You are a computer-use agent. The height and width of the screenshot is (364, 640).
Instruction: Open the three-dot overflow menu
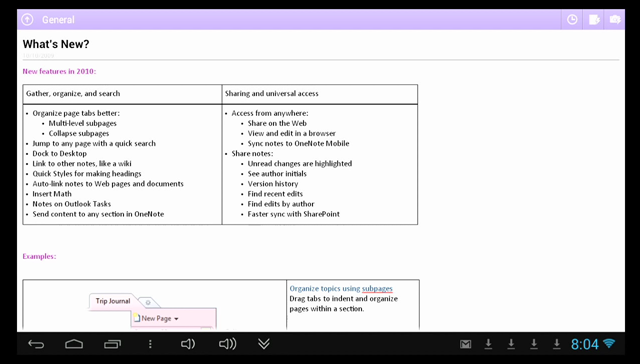click(x=150, y=344)
